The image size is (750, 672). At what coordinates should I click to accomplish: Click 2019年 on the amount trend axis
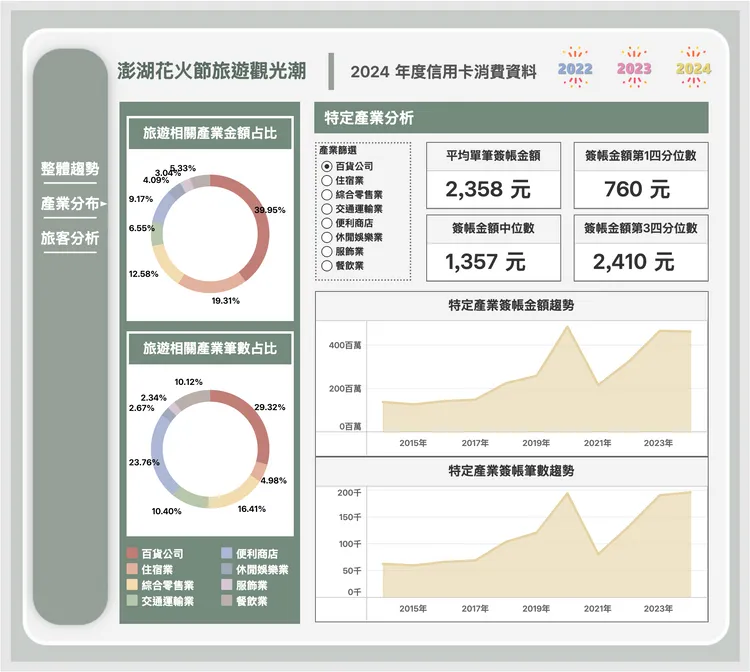[x=536, y=443]
